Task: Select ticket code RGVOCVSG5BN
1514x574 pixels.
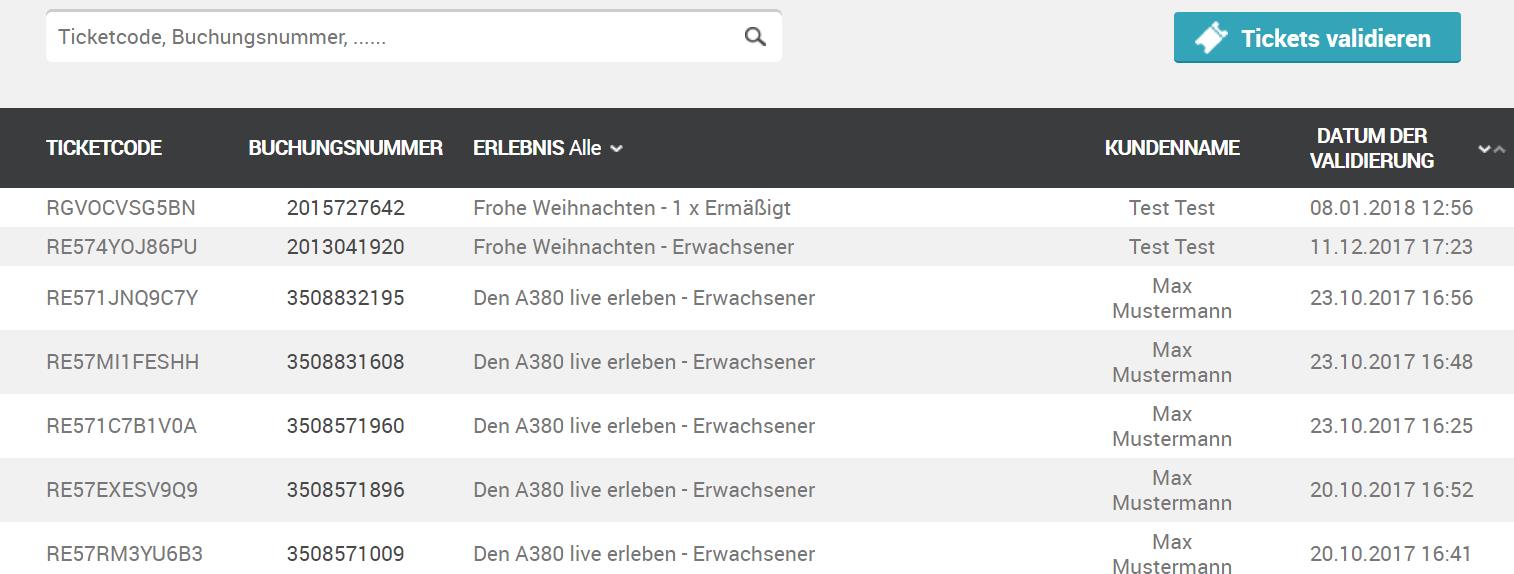Action: coord(121,208)
